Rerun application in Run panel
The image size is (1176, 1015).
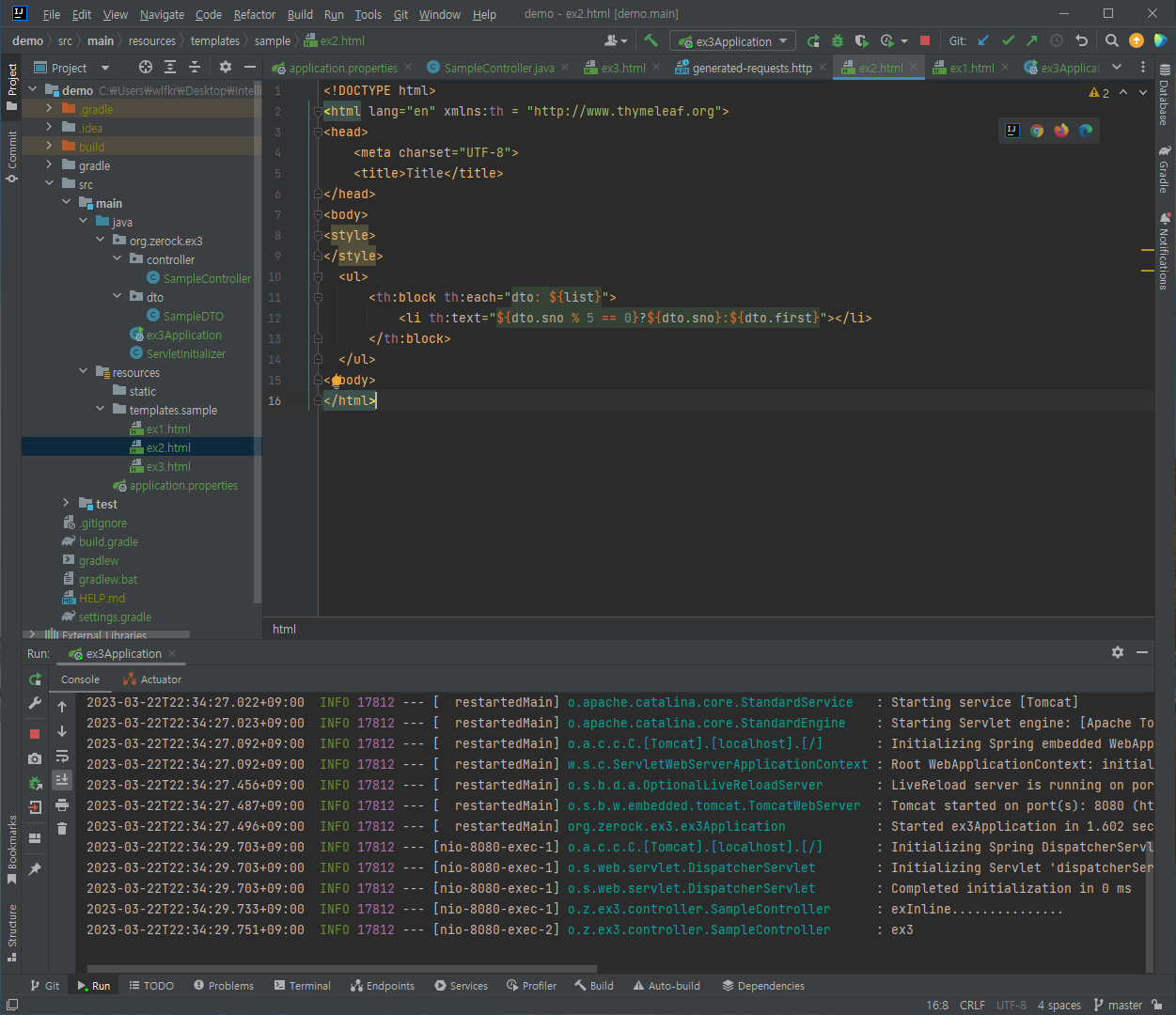pos(35,679)
